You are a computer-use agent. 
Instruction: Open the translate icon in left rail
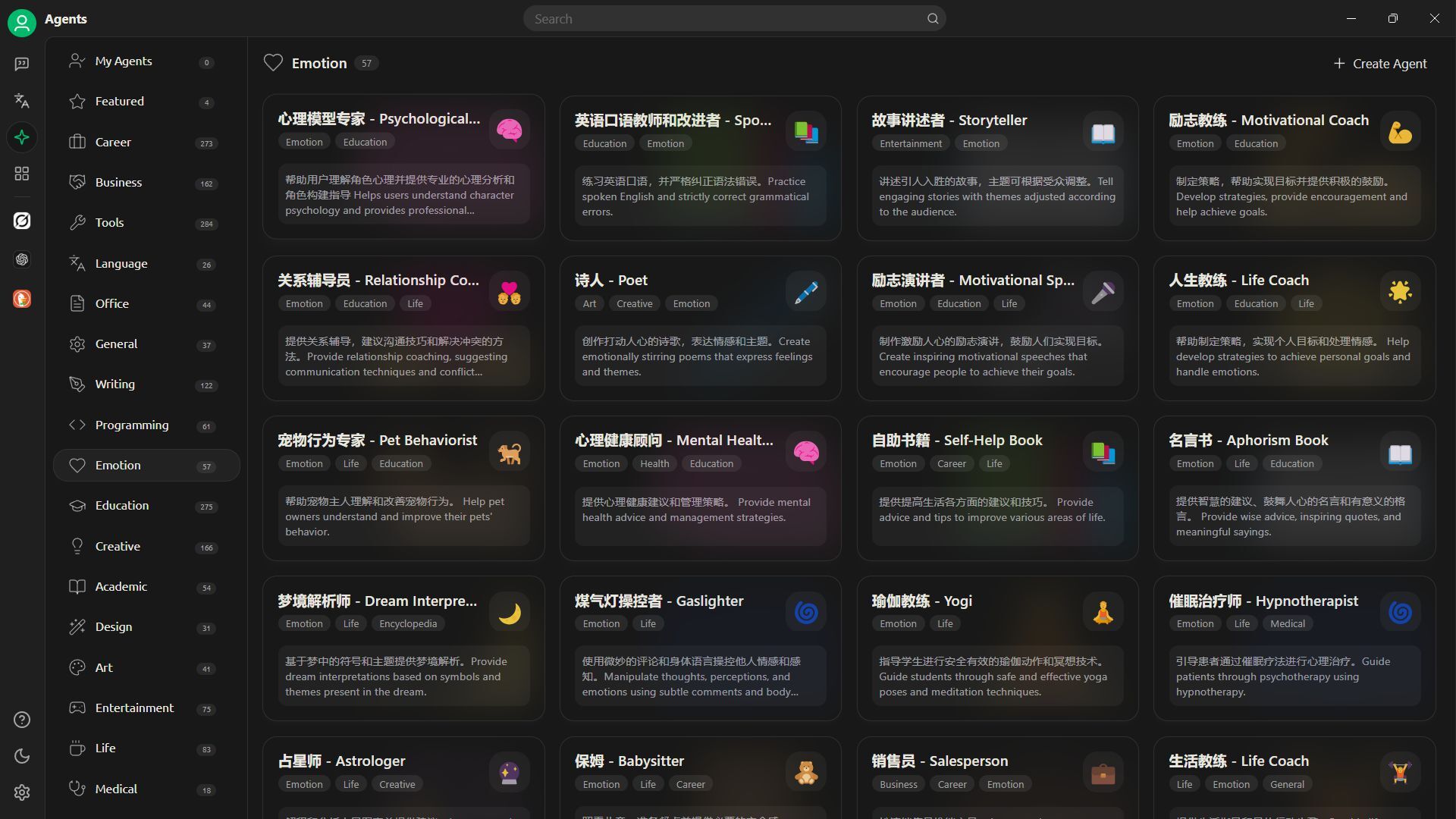pyautogui.click(x=22, y=100)
